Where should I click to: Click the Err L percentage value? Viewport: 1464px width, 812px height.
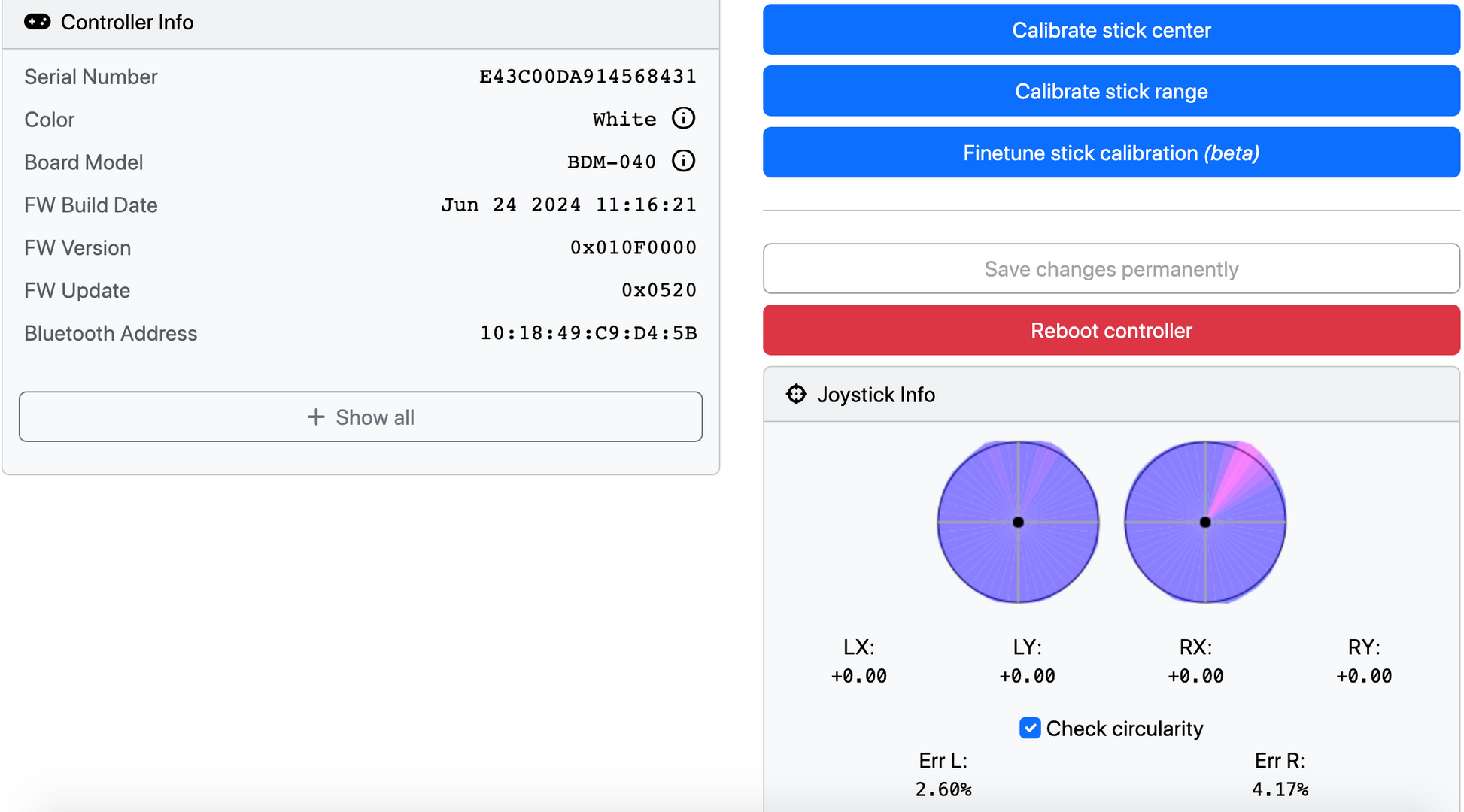[943, 789]
